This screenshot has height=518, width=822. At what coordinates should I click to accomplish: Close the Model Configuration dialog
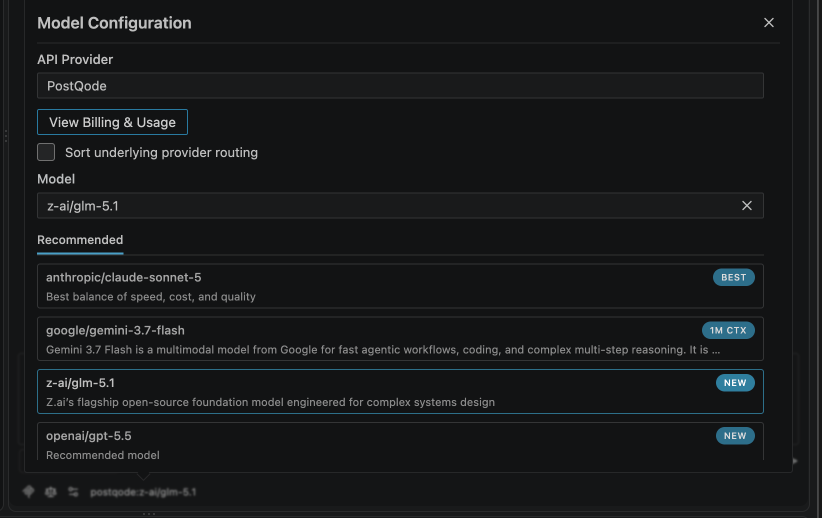pos(769,23)
